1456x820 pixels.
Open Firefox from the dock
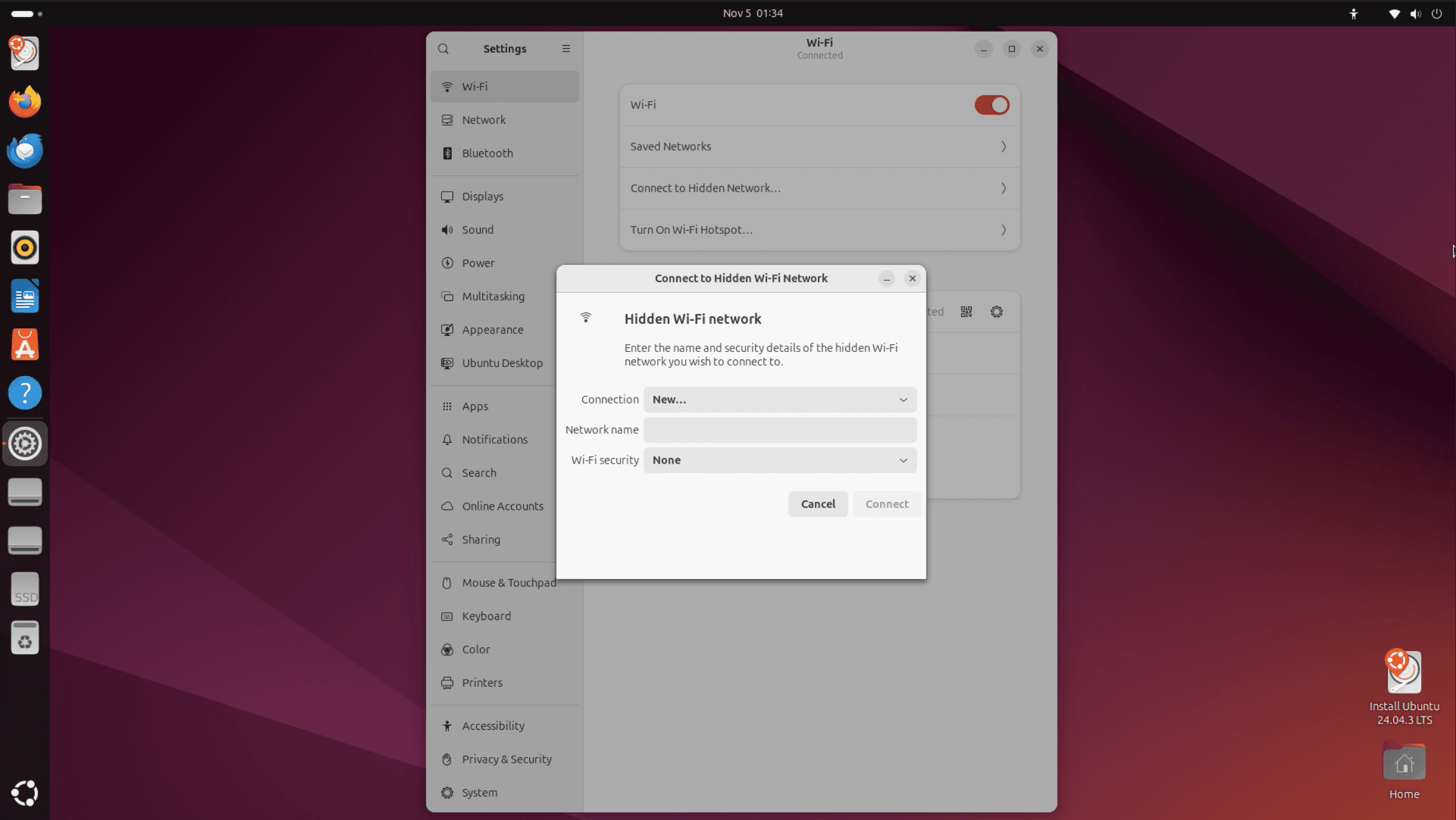(25, 102)
